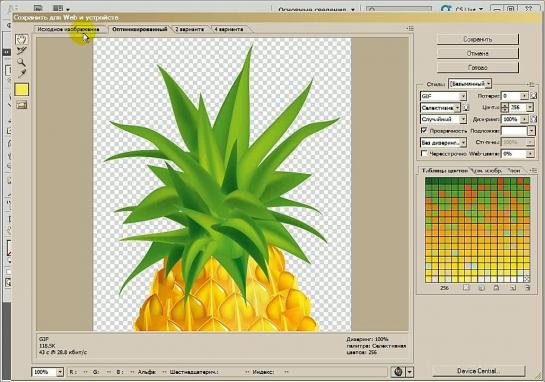
Task: Open the Селективная color reduction dropdown
Action: click(440, 108)
